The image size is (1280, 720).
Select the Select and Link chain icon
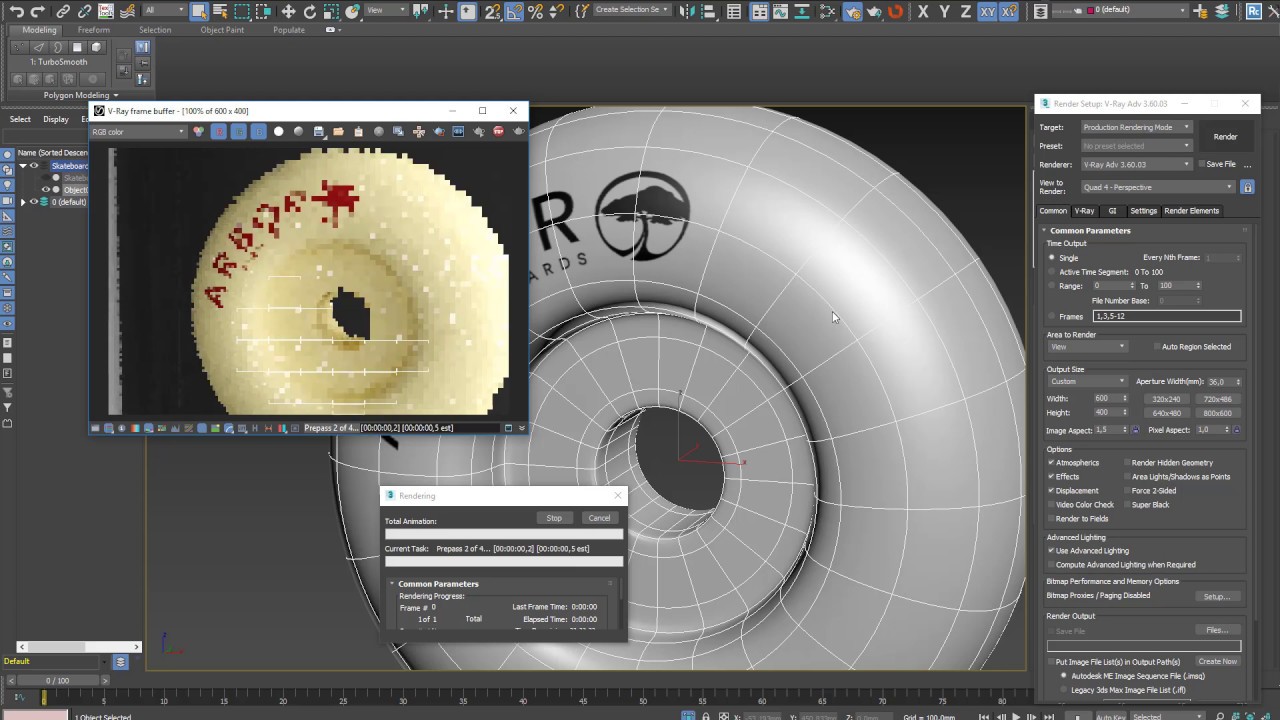coord(63,11)
